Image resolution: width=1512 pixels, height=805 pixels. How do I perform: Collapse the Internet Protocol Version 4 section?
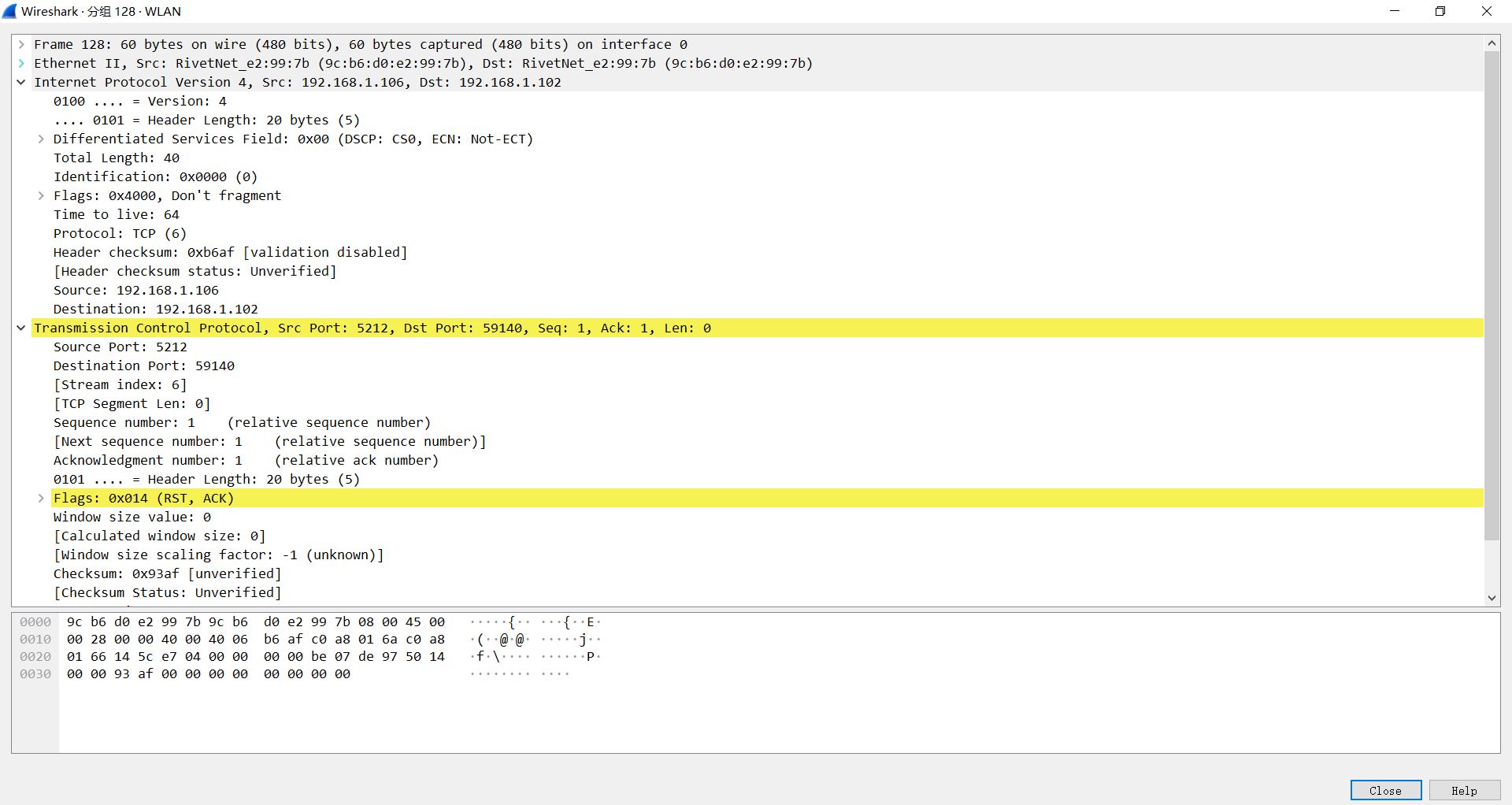pos(21,83)
